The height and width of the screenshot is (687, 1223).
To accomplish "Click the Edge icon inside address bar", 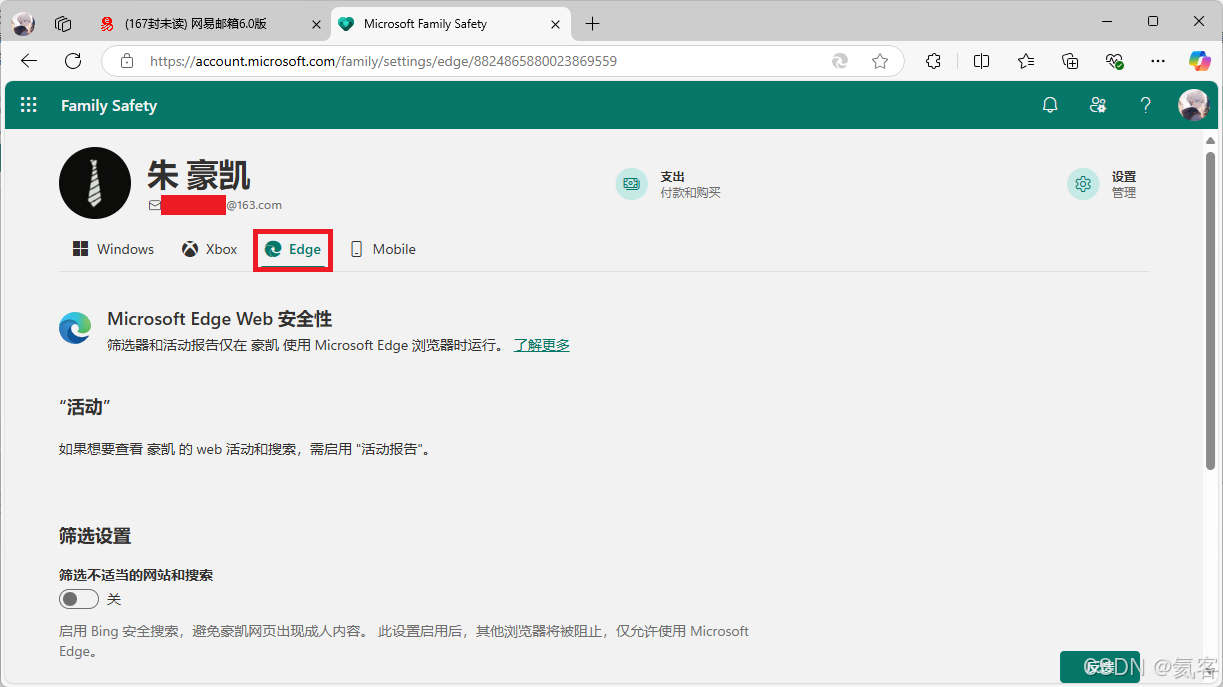I will coord(840,61).
